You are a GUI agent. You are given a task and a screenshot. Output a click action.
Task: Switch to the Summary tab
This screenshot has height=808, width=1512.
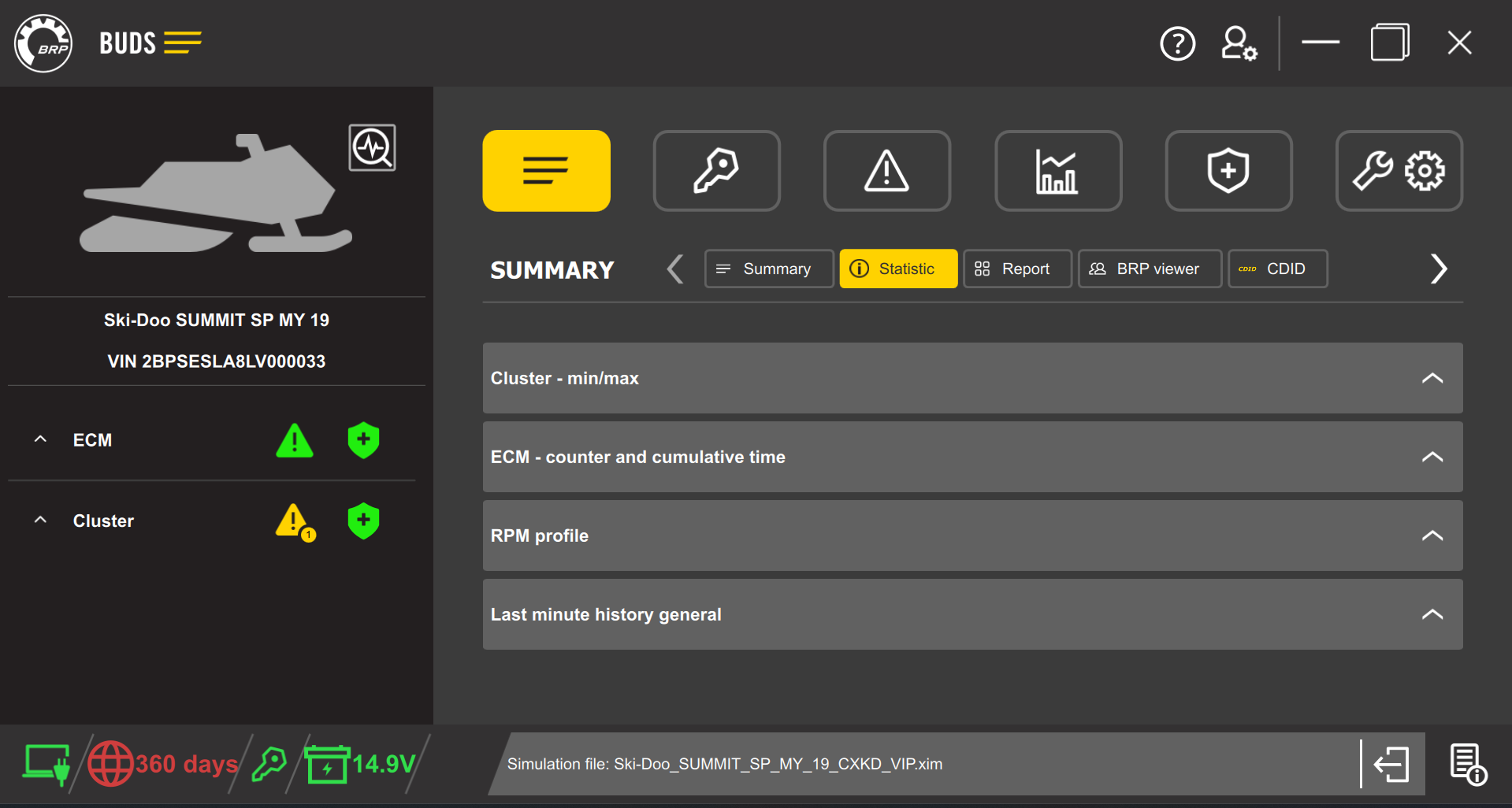tap(768, 269)
